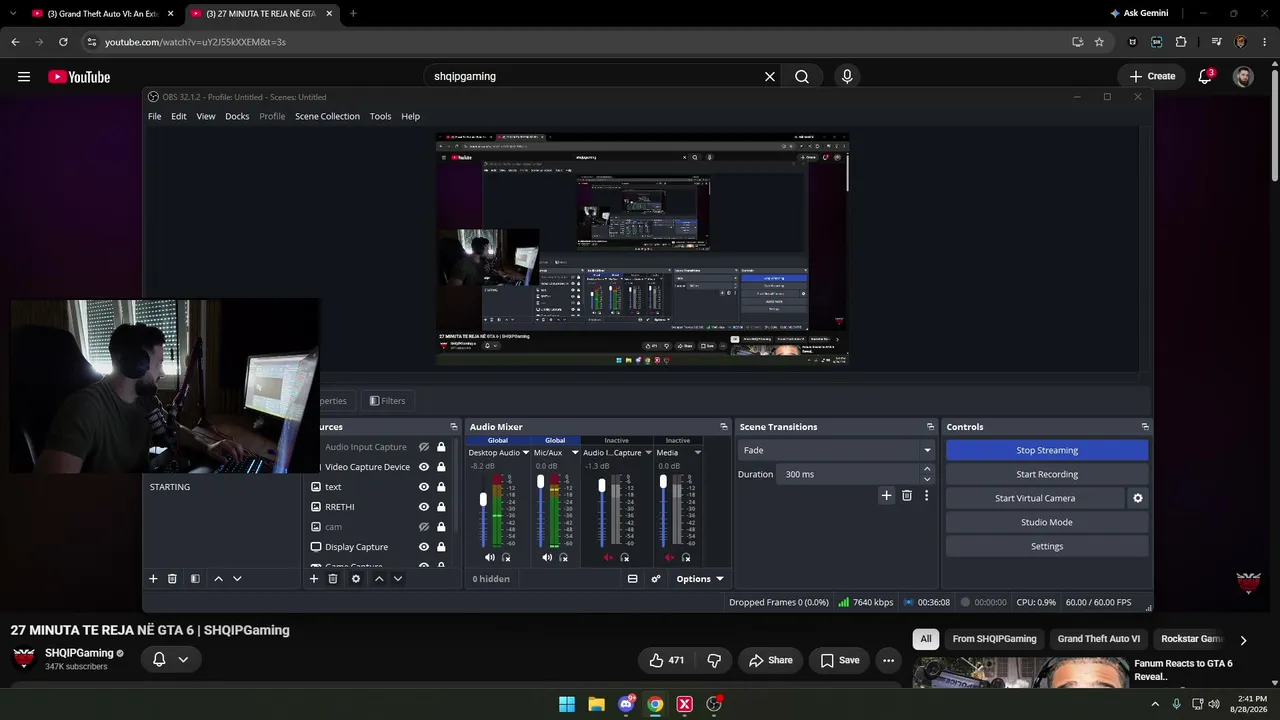
Task: Move the selected source up
Action: click(x=379, y=579)
